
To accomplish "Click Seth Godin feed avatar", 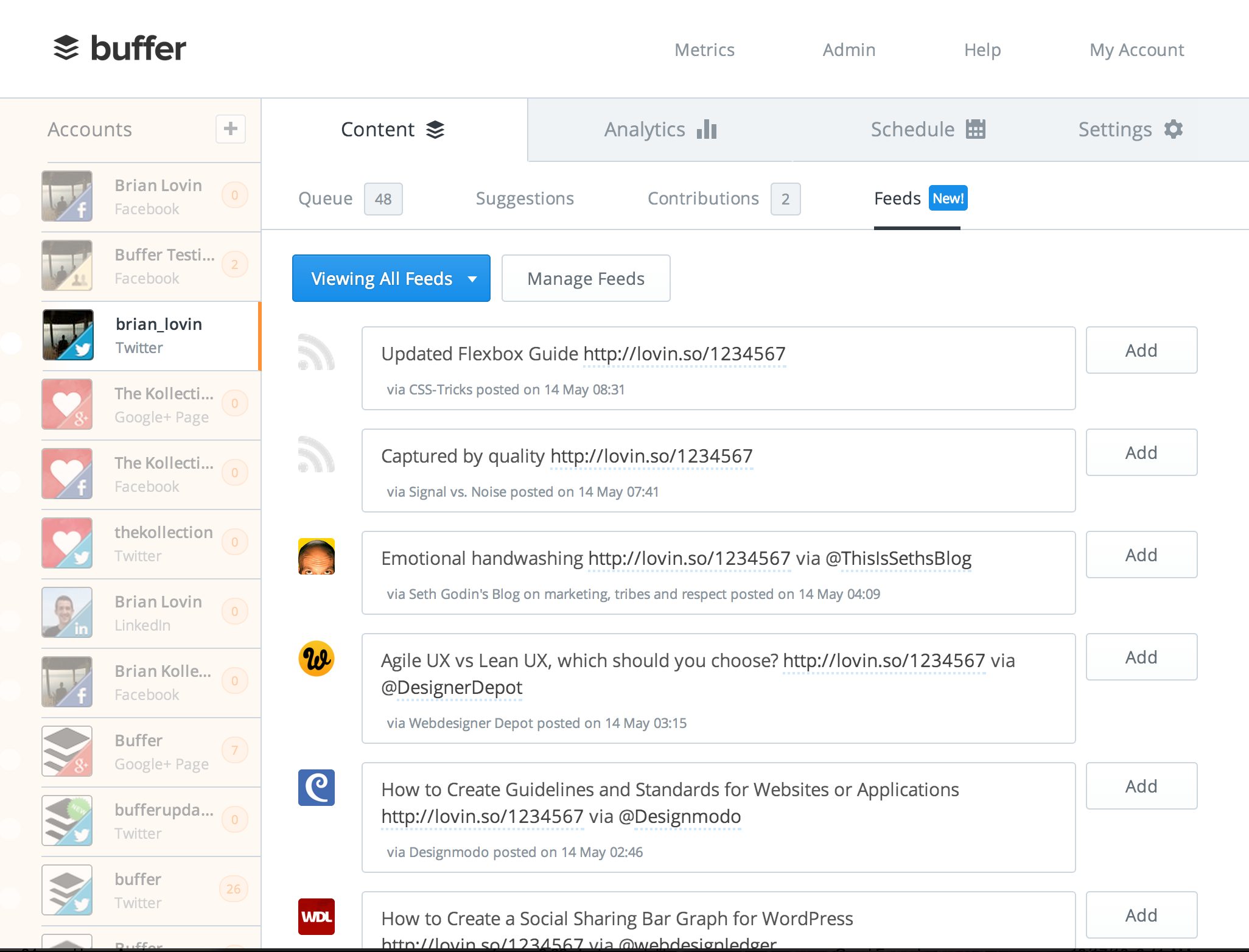I will pos(316,556).
